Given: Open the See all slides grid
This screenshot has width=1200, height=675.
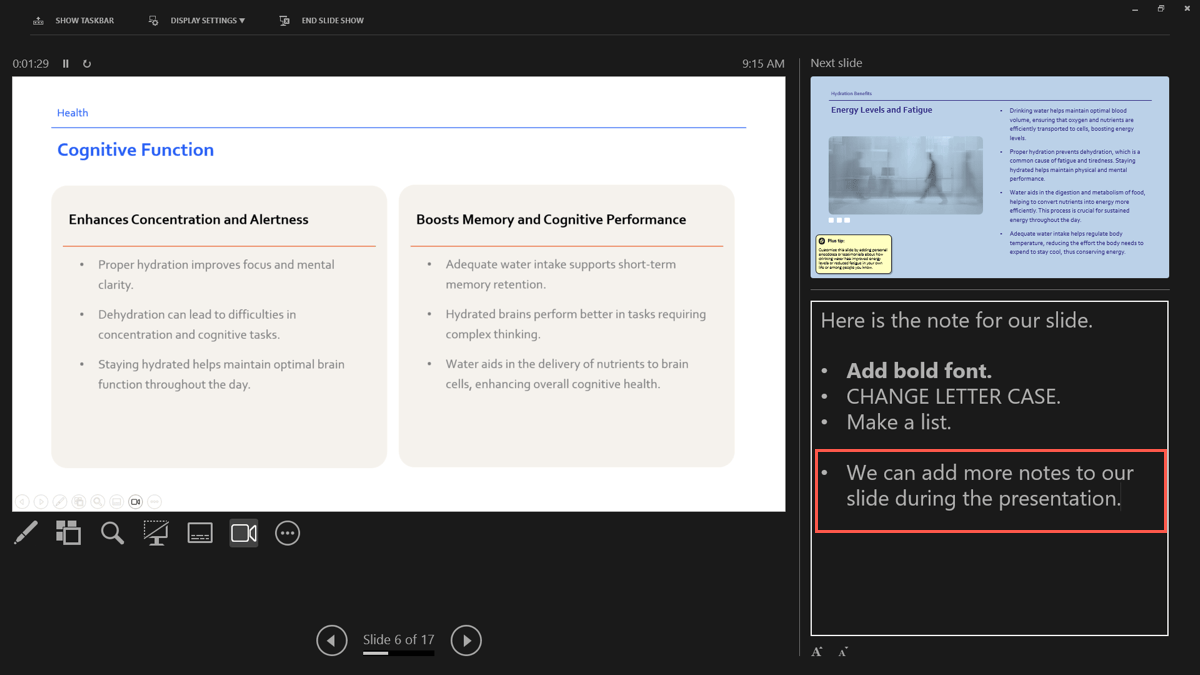Looking at the screenshot, I should pyautogui.click(x=68, y=533).
